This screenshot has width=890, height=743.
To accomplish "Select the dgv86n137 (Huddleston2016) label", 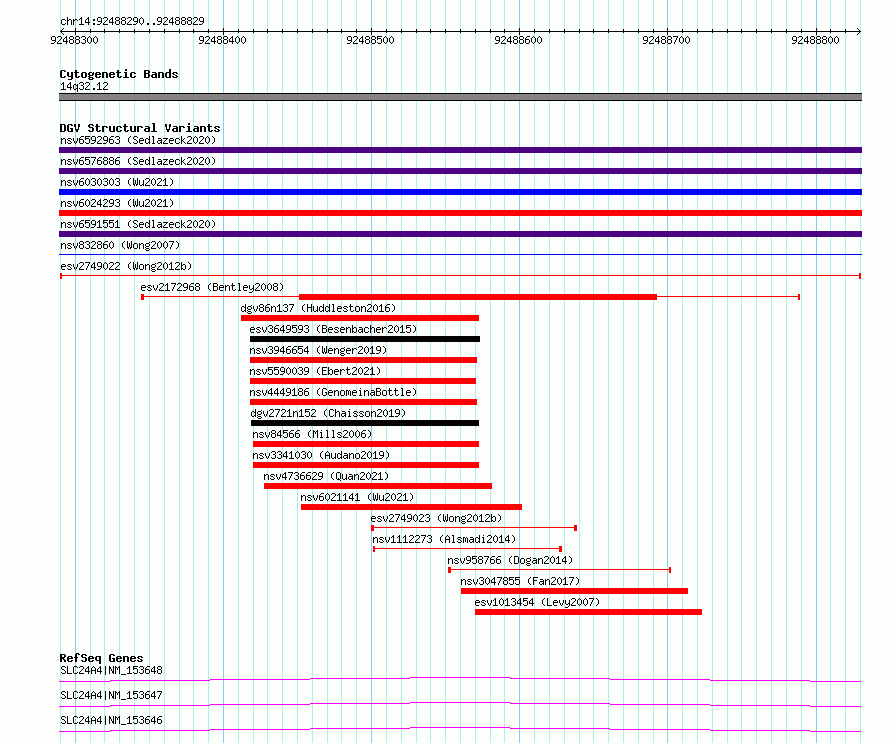I will (318, 308).
